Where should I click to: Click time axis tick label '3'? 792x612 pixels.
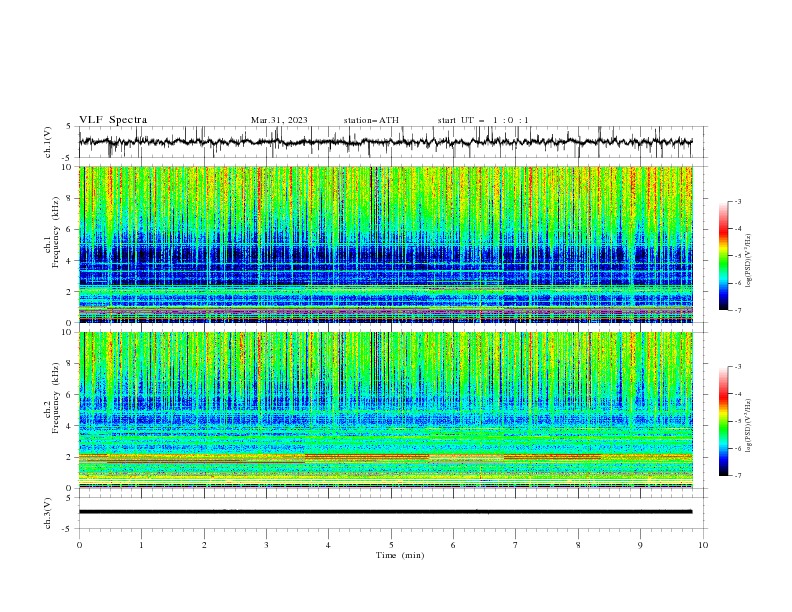tap(266, 545)
